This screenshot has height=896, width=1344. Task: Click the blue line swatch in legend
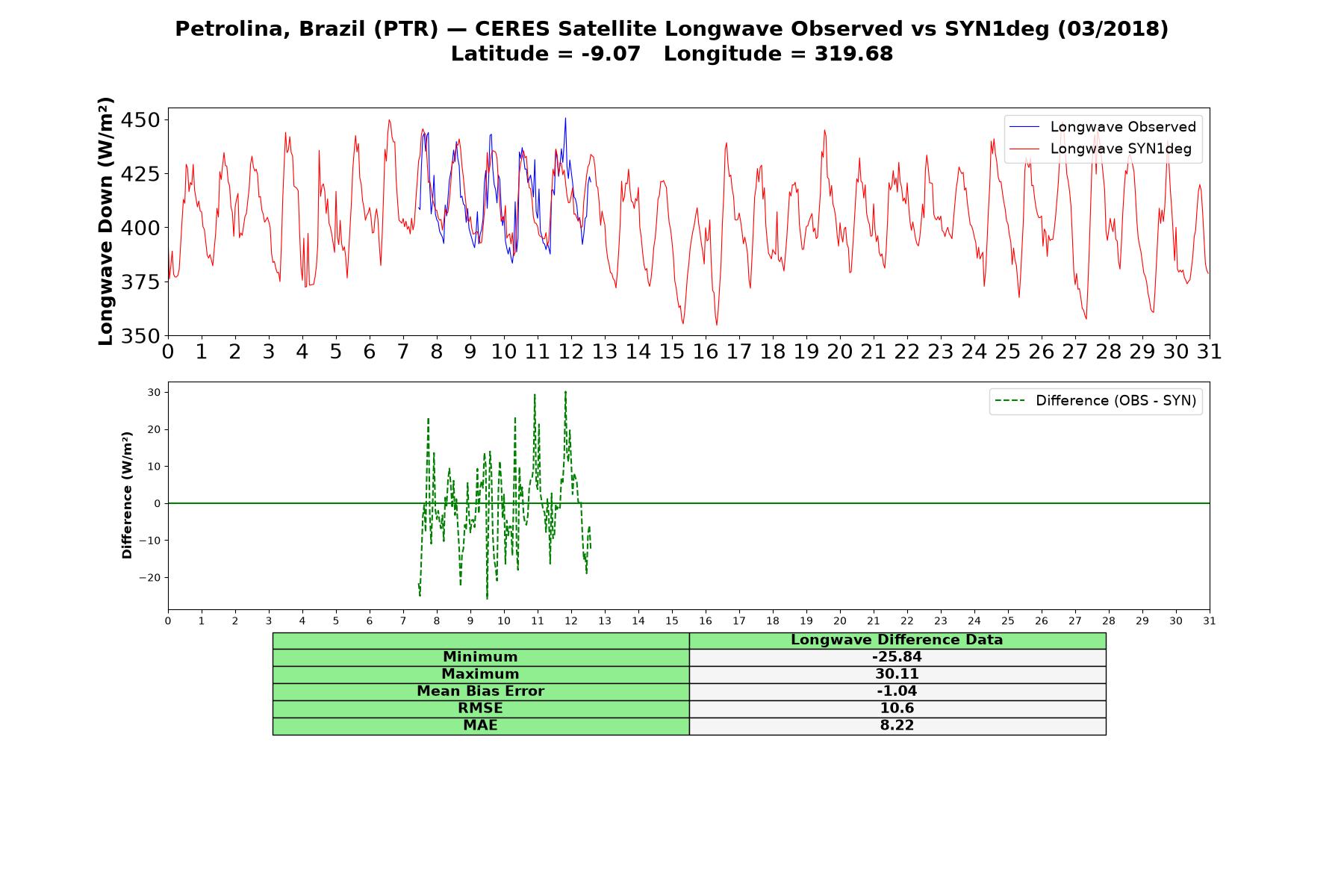tap(1024, 127)
